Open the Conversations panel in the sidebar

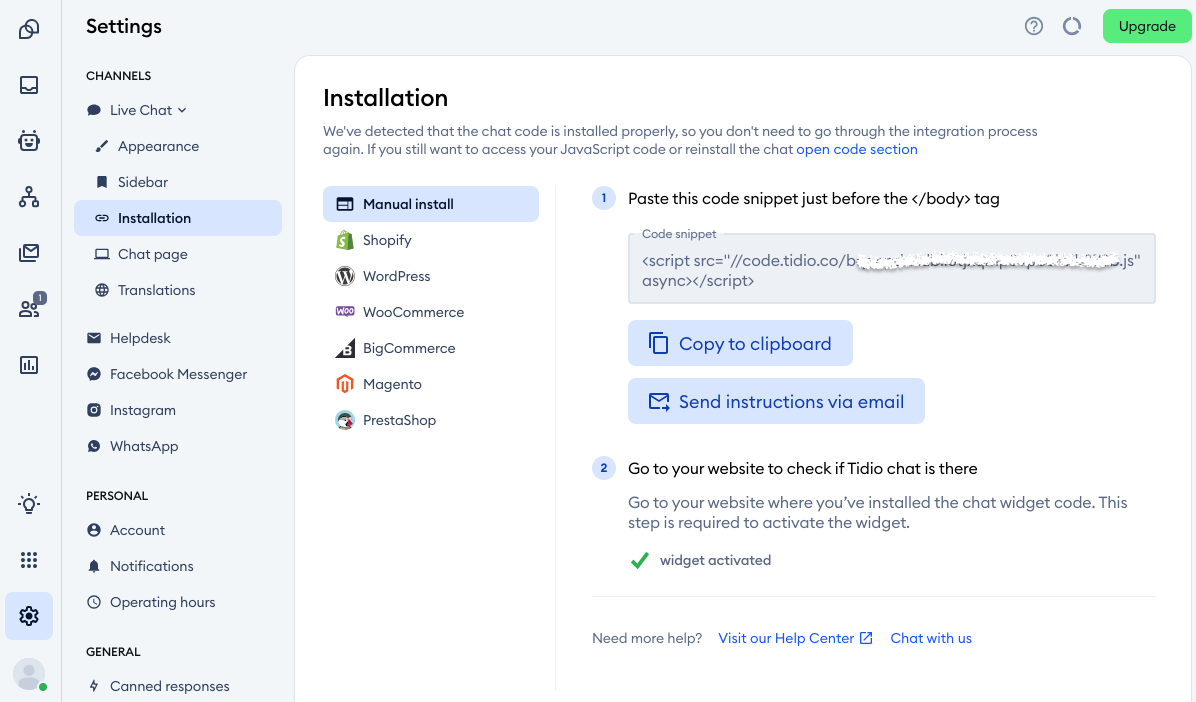pos(28,85)
